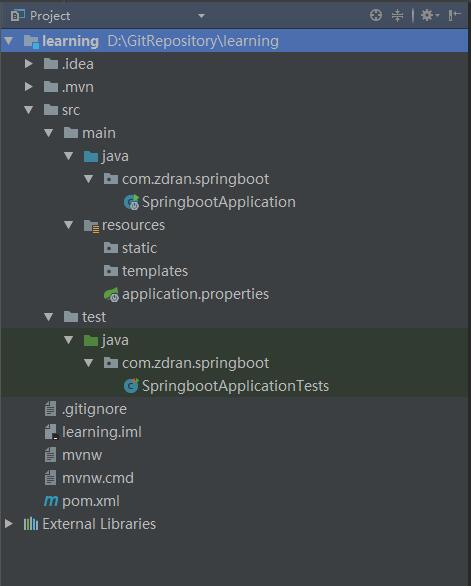Click the Project view icon beside the Project title

point(17,16)
